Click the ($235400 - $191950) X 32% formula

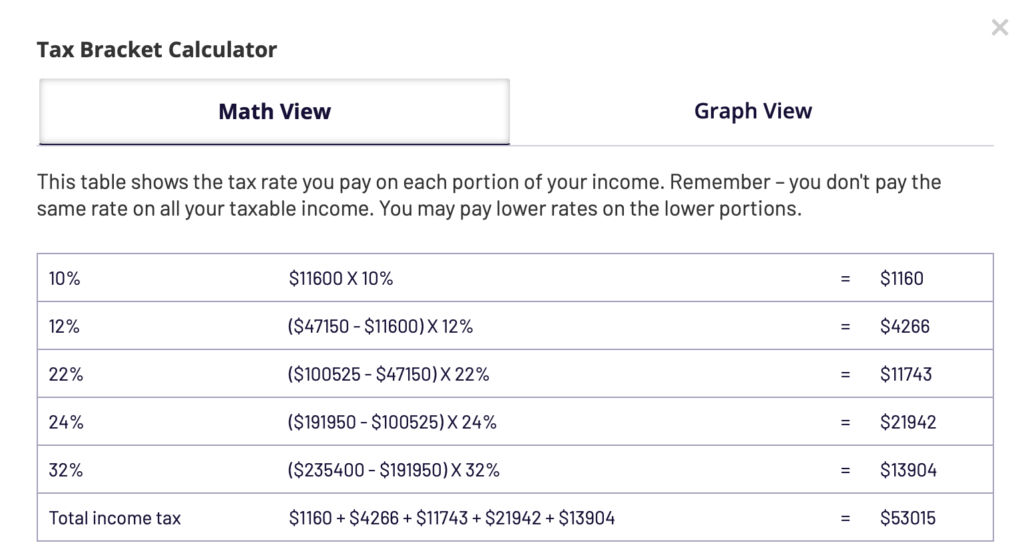point(393,470)
